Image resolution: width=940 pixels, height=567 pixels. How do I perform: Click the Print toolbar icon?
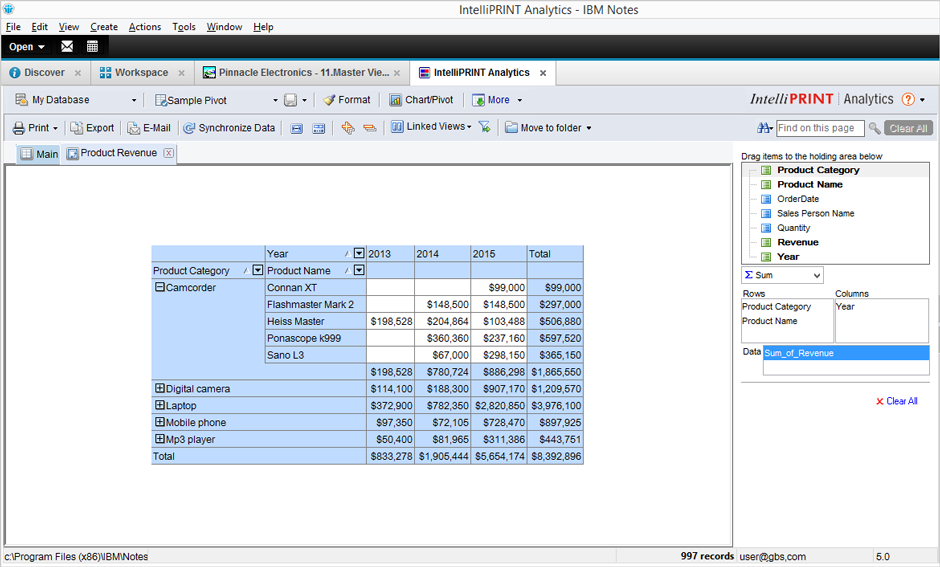click(19, 128)
